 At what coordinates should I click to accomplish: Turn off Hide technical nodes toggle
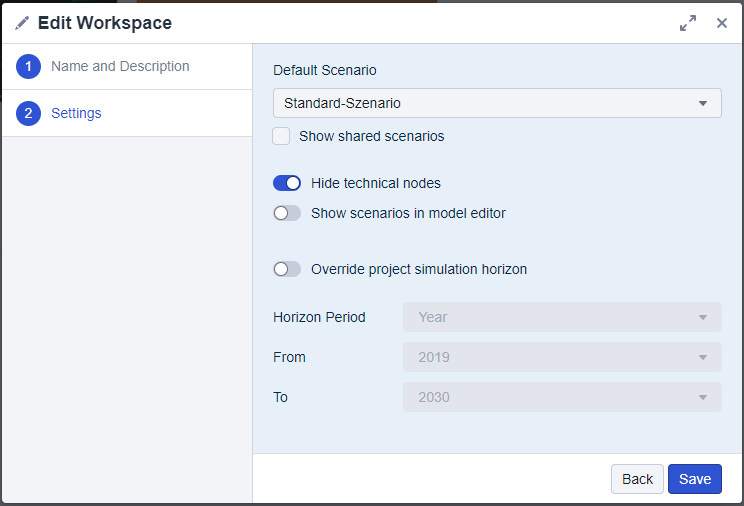(287, 183)
